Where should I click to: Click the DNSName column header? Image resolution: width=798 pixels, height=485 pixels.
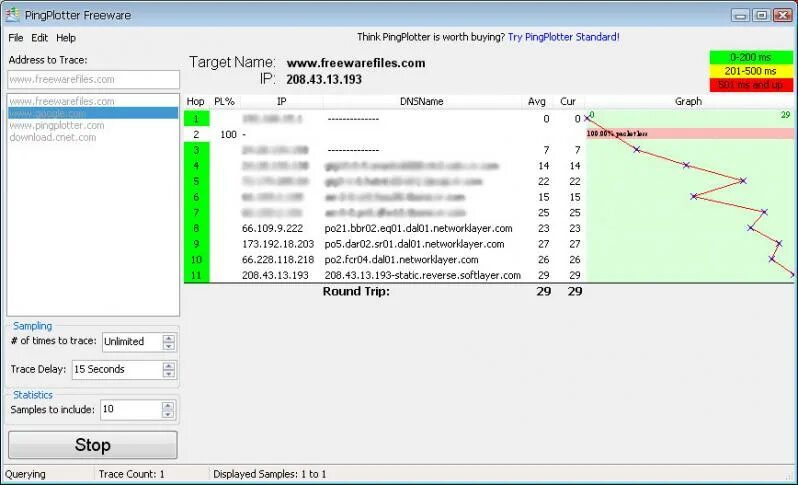click(421, 101)
